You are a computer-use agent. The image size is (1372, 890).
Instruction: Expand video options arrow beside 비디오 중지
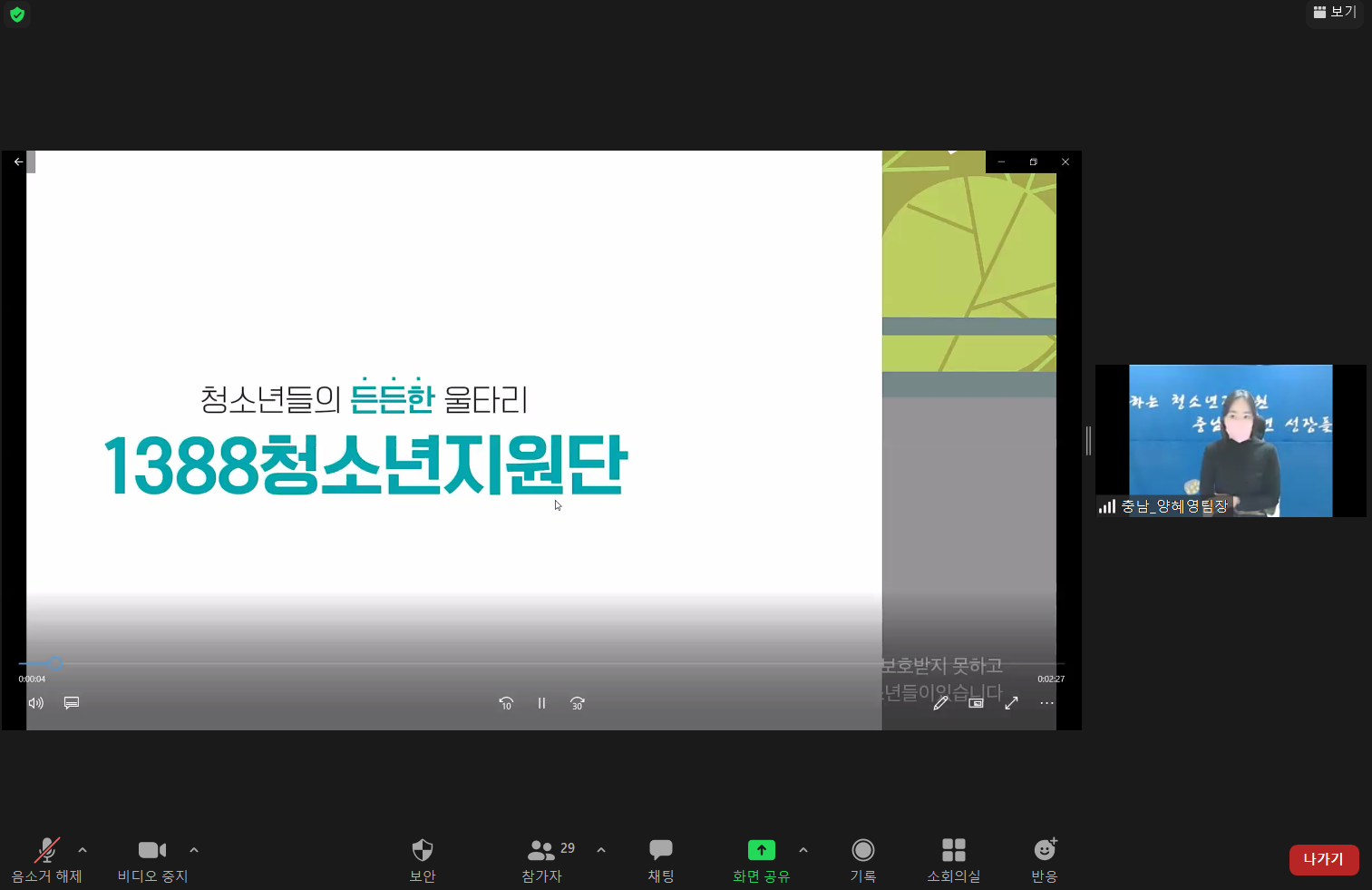(x=194, y=850)
